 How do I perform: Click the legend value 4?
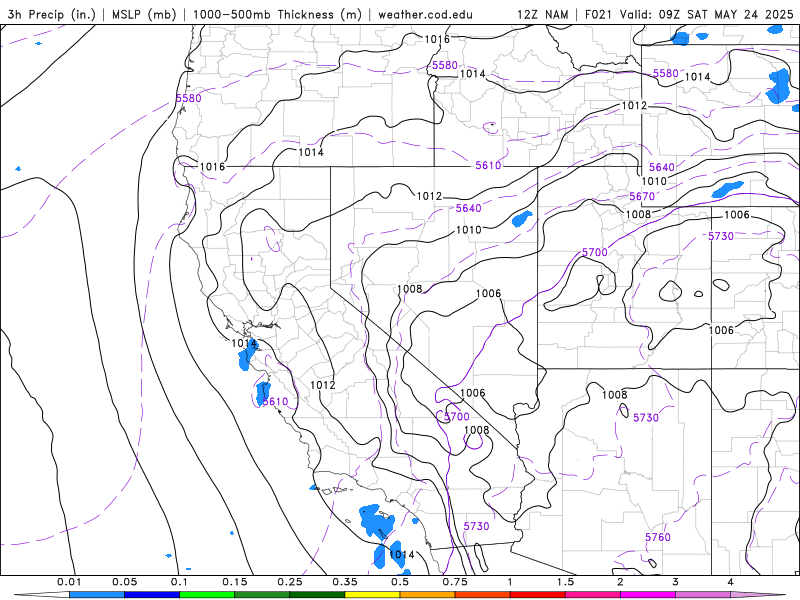pyautogui.click(x=730, y=582)
